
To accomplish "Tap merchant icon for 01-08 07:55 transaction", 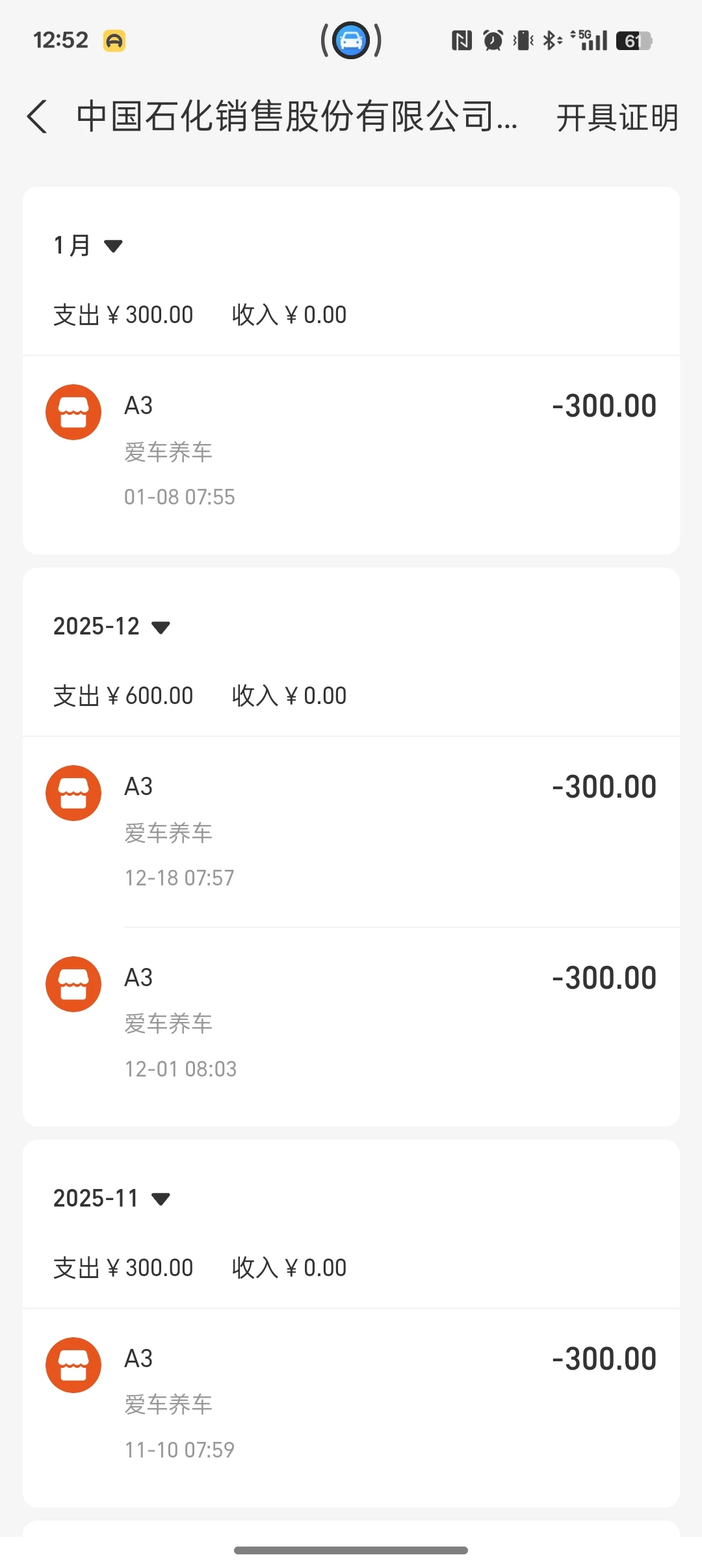I will point(73,412).
